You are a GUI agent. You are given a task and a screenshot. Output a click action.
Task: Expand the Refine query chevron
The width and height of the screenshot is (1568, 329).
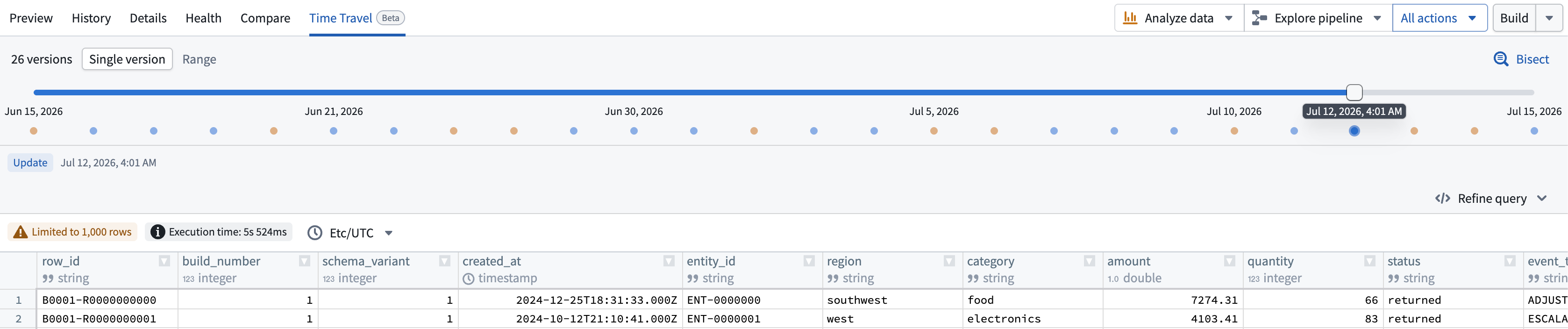[1542, 198]
